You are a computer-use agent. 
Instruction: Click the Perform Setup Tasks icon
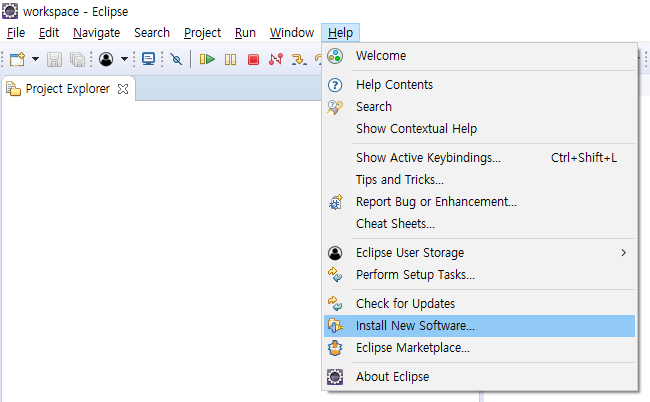[335, 274]
